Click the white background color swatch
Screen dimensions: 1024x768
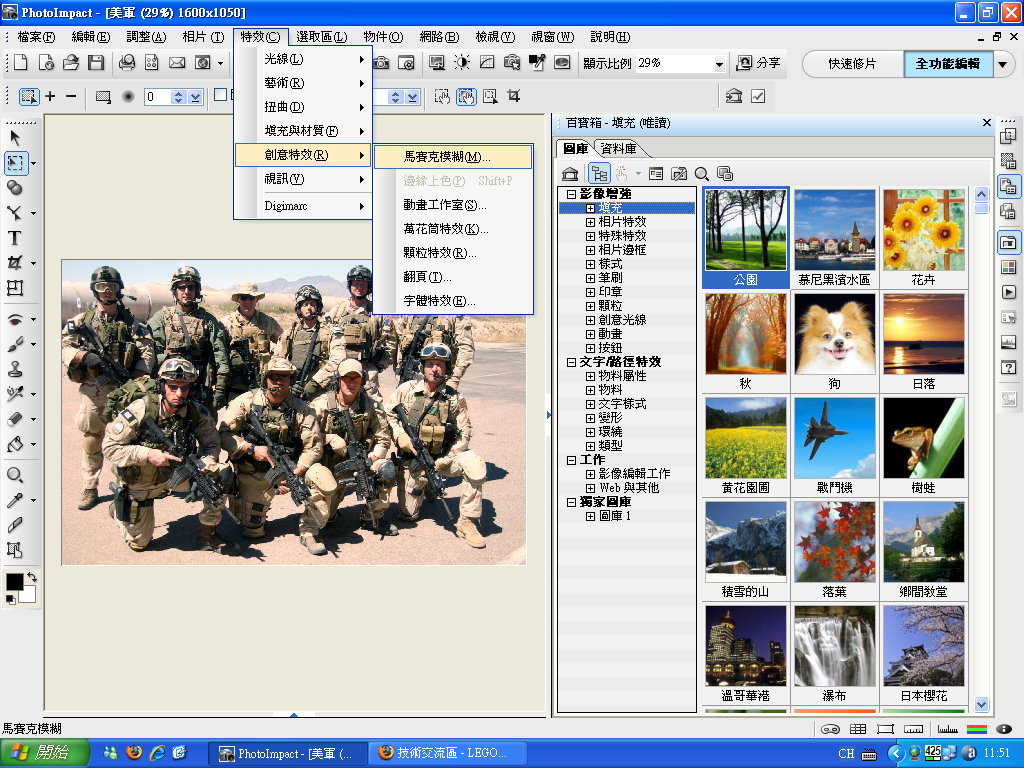tap(30, 594)
